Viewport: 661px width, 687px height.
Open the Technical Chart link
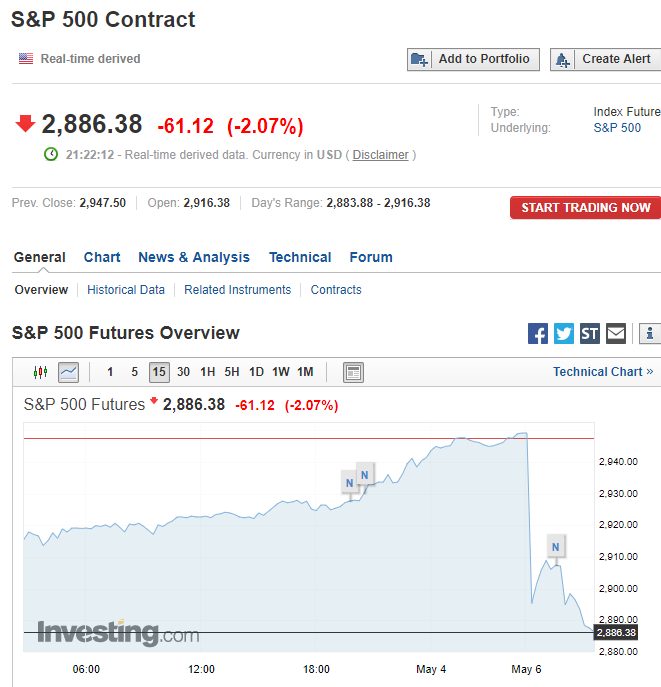coord(603,372)
